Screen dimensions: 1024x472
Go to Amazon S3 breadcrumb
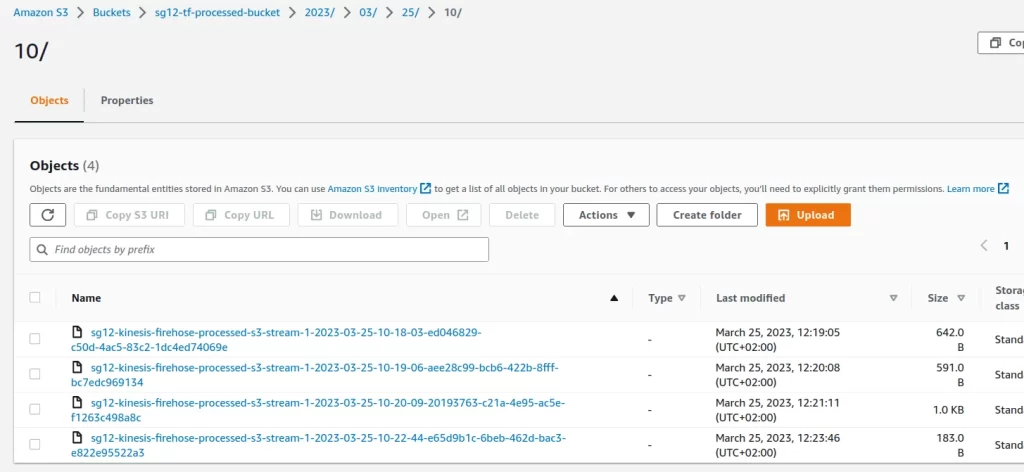pyautogui.click(x=40, y=12)
